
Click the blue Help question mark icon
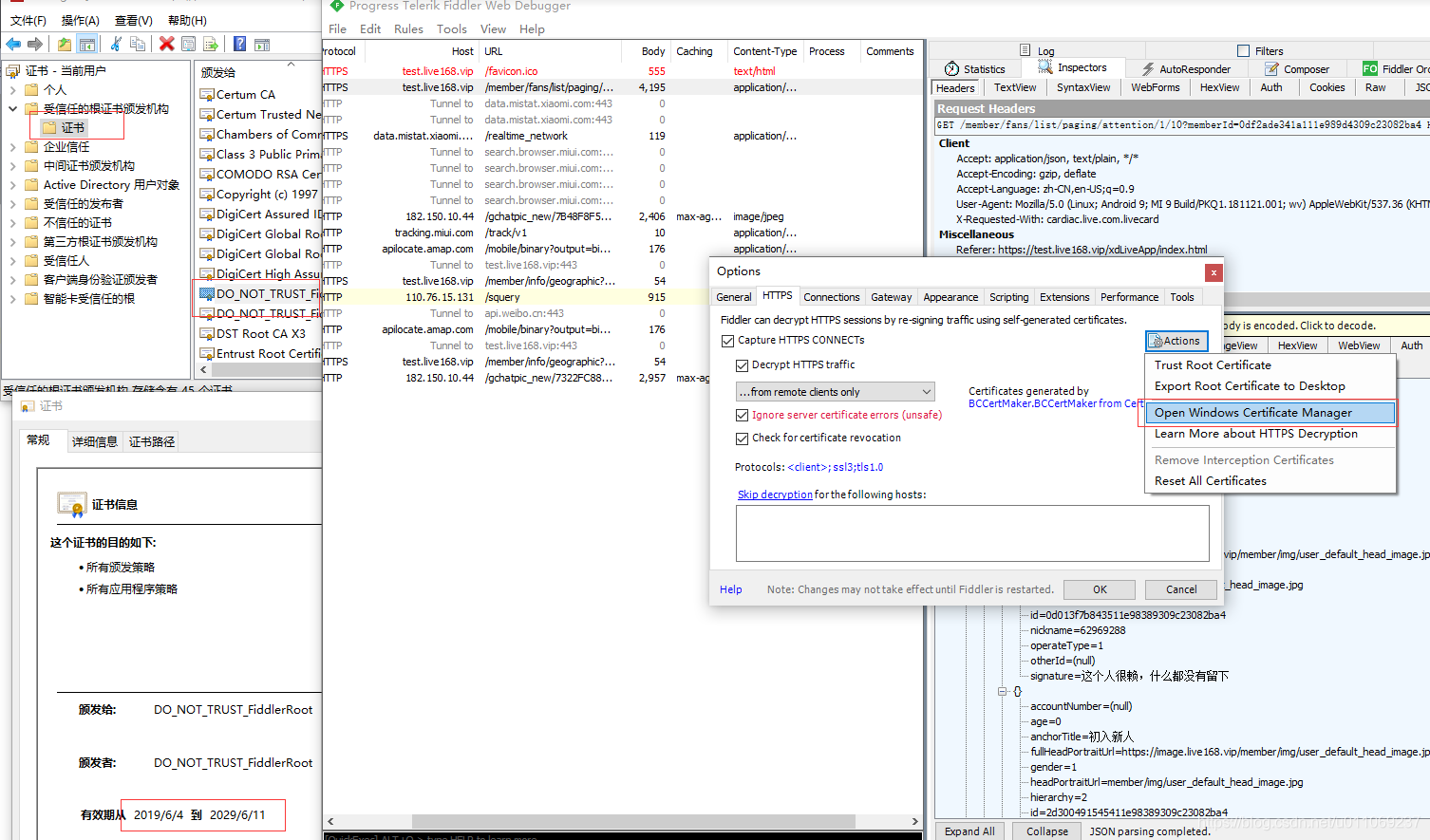click(239, 44)
